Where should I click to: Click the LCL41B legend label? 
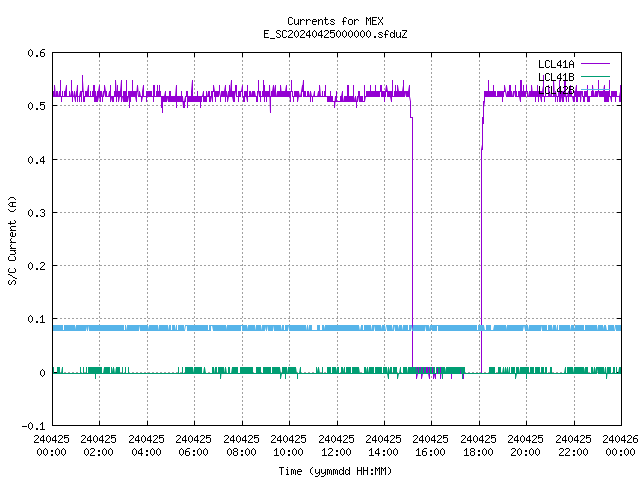[x=556, y=77]
